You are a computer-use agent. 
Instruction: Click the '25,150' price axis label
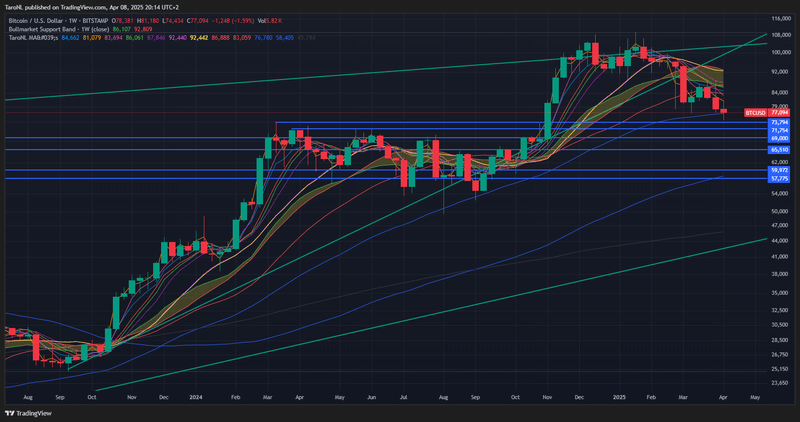[x=779, y=369]
